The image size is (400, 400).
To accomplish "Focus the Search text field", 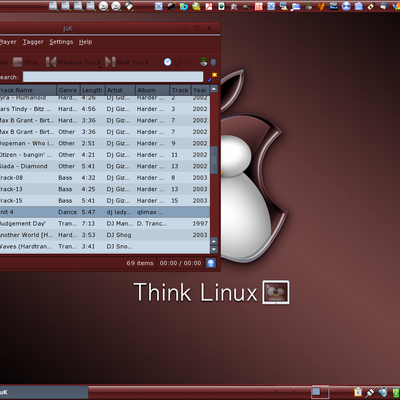I will (x=113, y=77).
